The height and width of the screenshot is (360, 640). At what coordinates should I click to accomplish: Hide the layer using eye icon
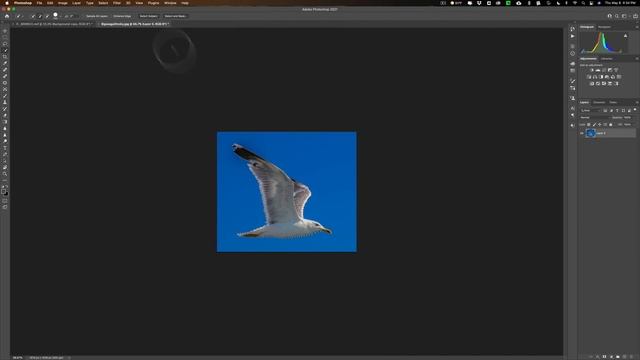point(582,133)
